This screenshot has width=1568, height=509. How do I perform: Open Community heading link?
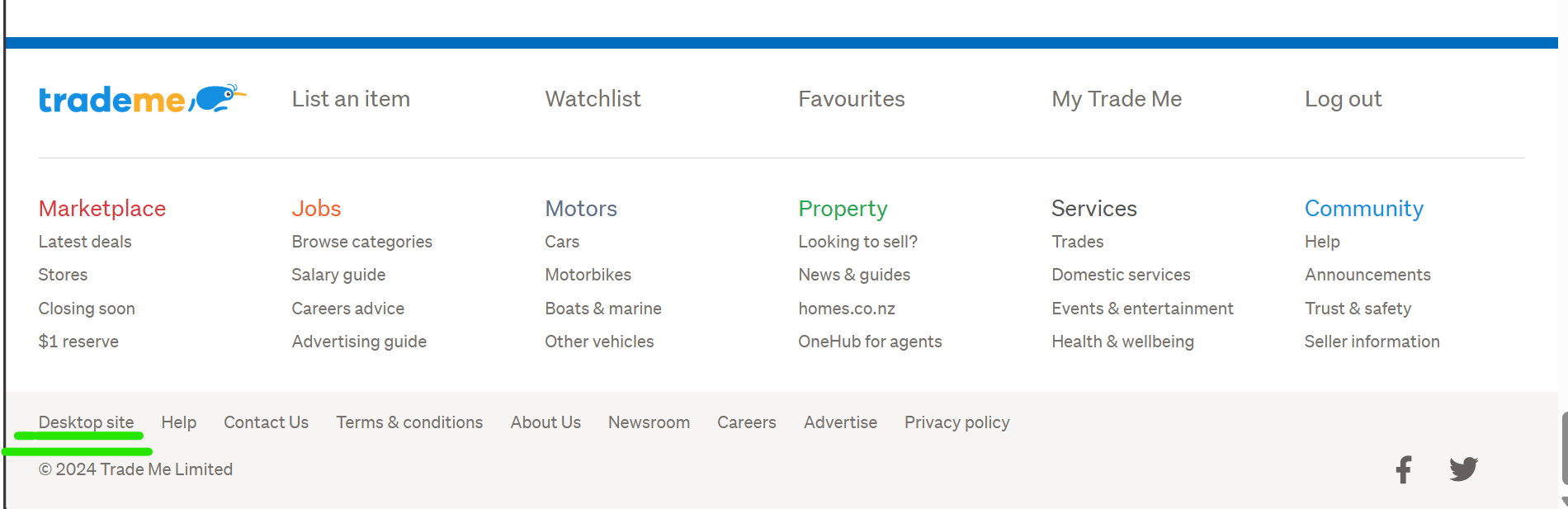(1363, 209)
